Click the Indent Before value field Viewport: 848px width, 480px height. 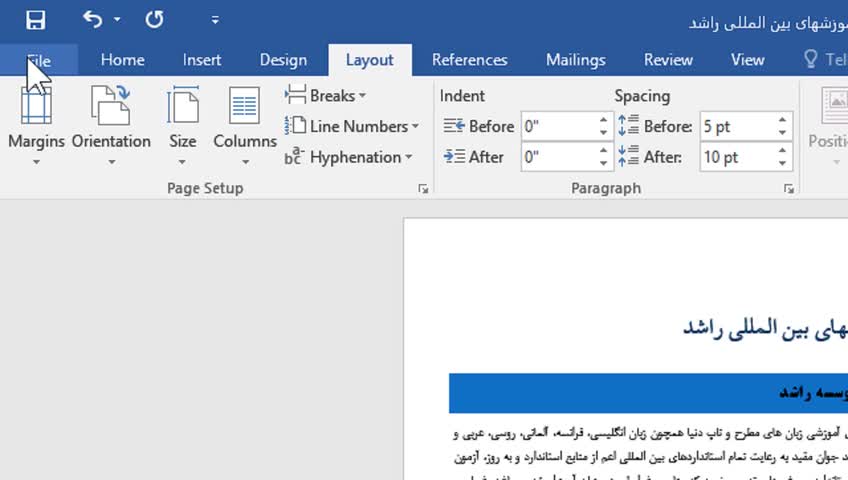pos(558,127)
